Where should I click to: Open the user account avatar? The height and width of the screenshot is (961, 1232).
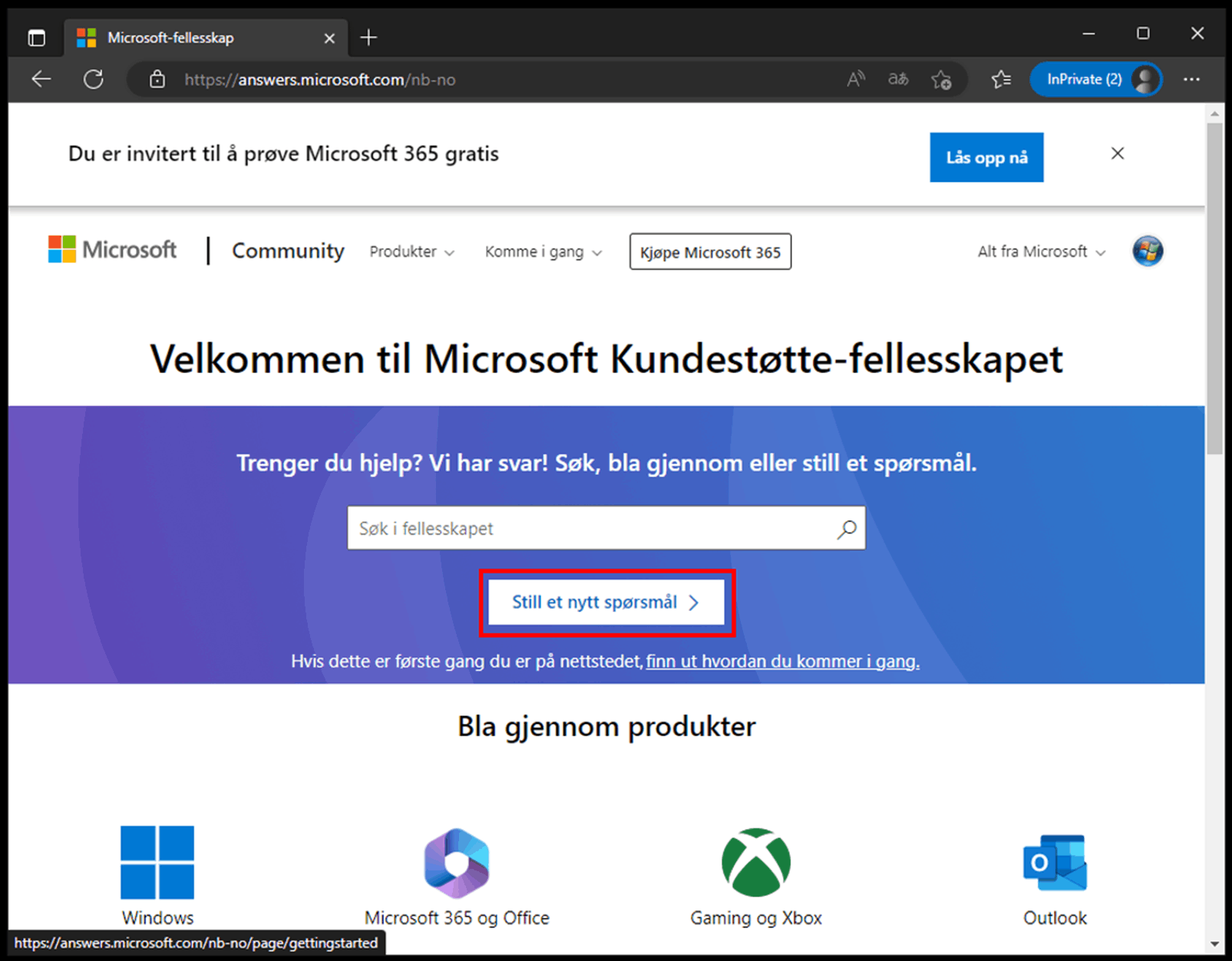click(x=1148, y=251)
